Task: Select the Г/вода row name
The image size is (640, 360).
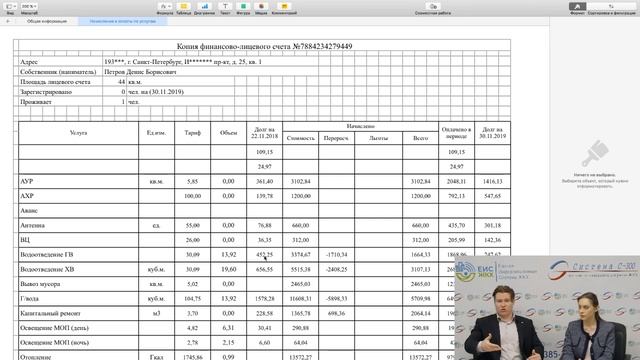Action: click(78, 299)
